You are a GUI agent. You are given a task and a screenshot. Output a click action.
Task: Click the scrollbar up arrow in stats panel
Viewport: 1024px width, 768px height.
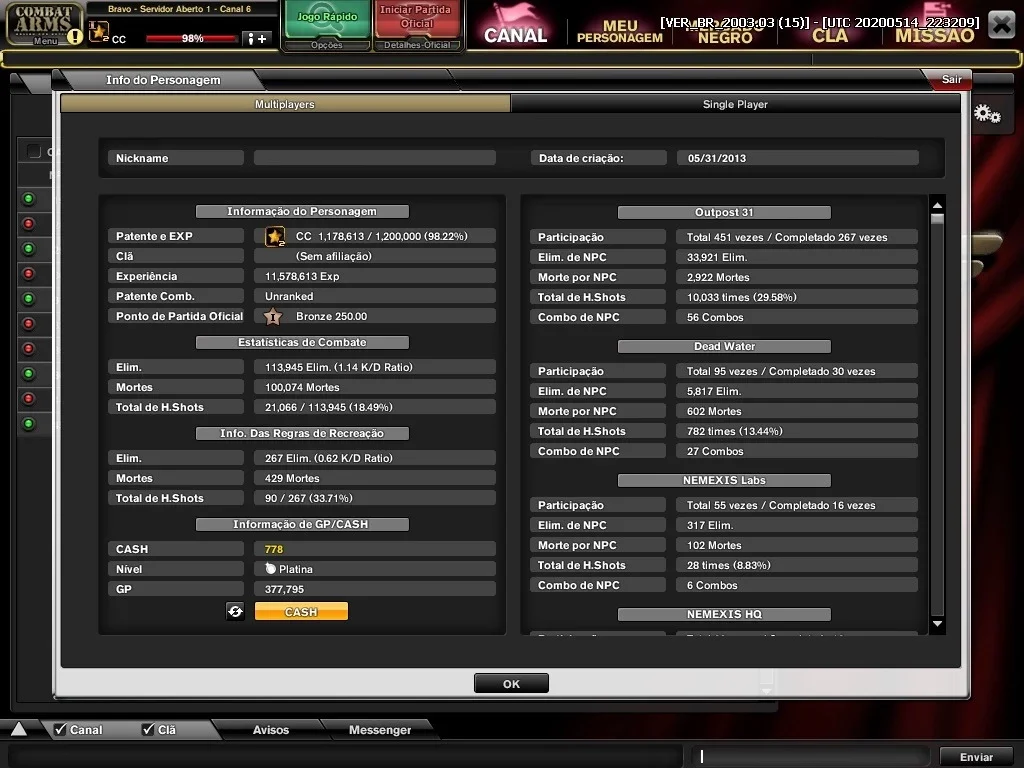click(x=937, y=205)
